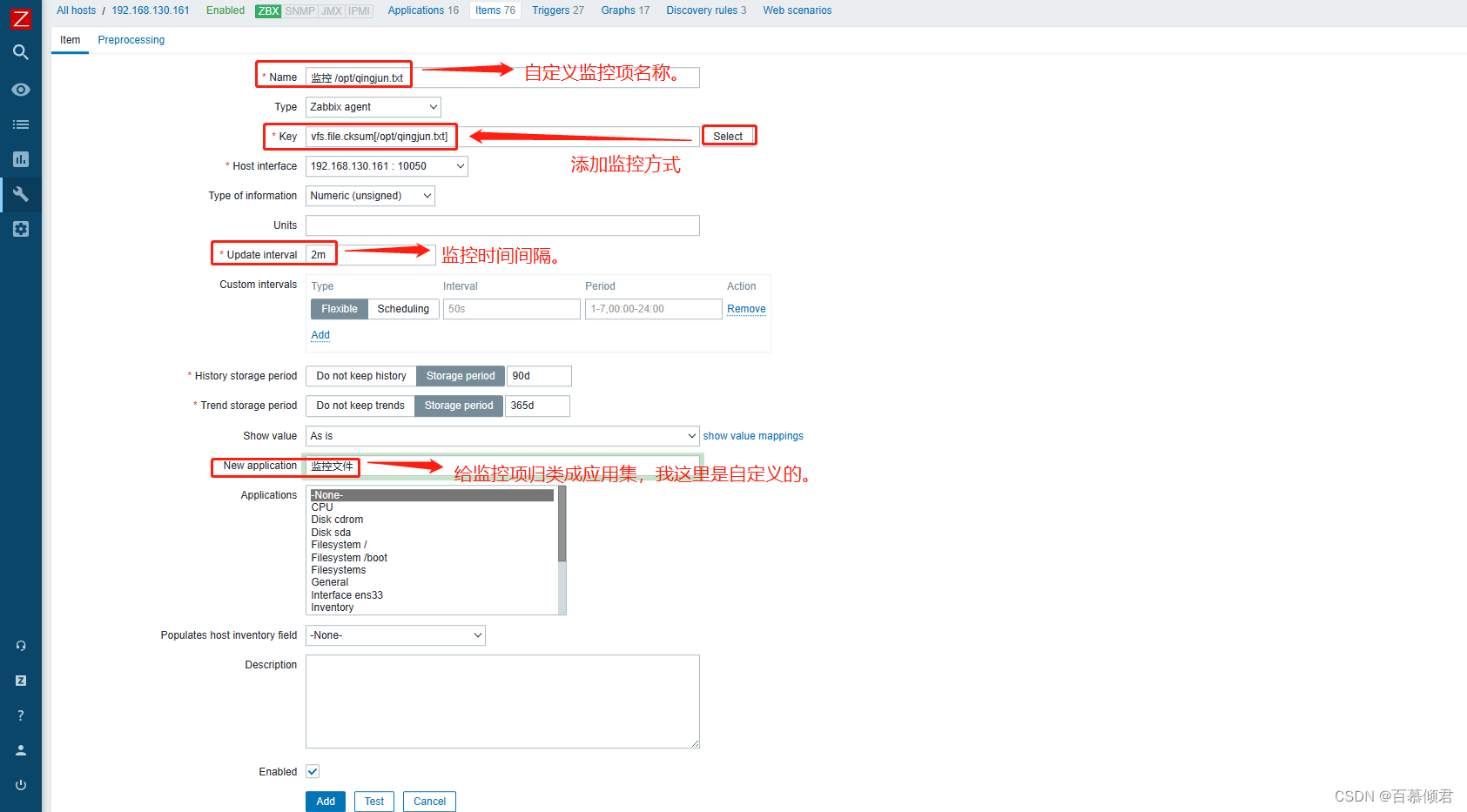Open the Monitoring eye icon
Screen dimensions: 1467x812
[x=21, y=90]
